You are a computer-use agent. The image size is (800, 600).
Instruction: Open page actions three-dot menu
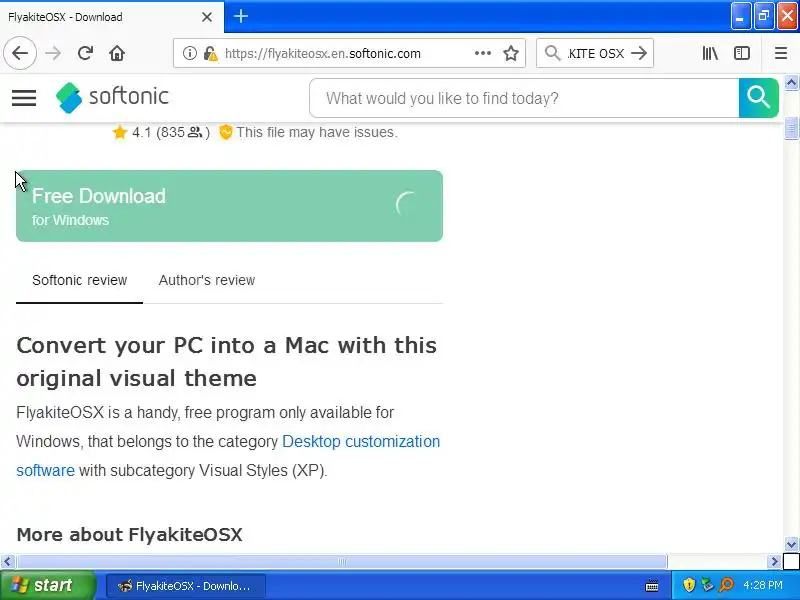tap(483, 53)
